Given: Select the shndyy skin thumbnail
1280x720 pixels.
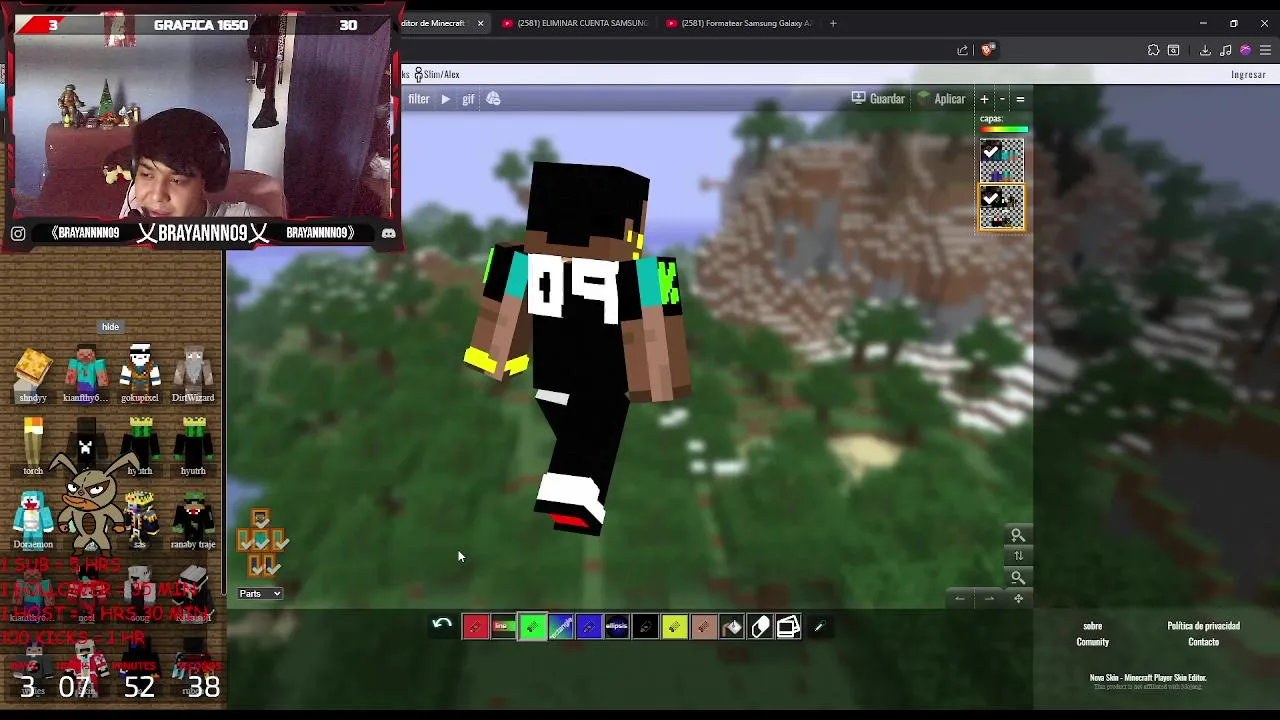Looking at the screenshot, I should point(33,375).
